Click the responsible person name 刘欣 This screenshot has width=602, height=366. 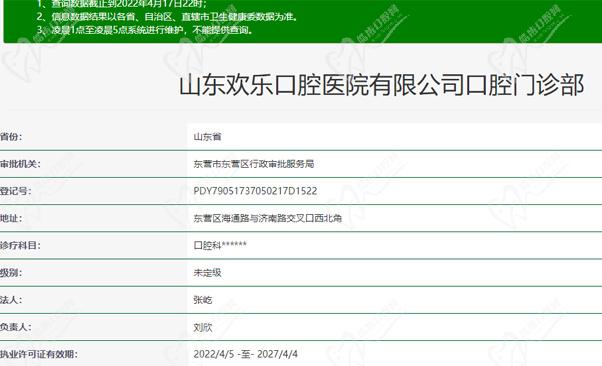[203, 327]
